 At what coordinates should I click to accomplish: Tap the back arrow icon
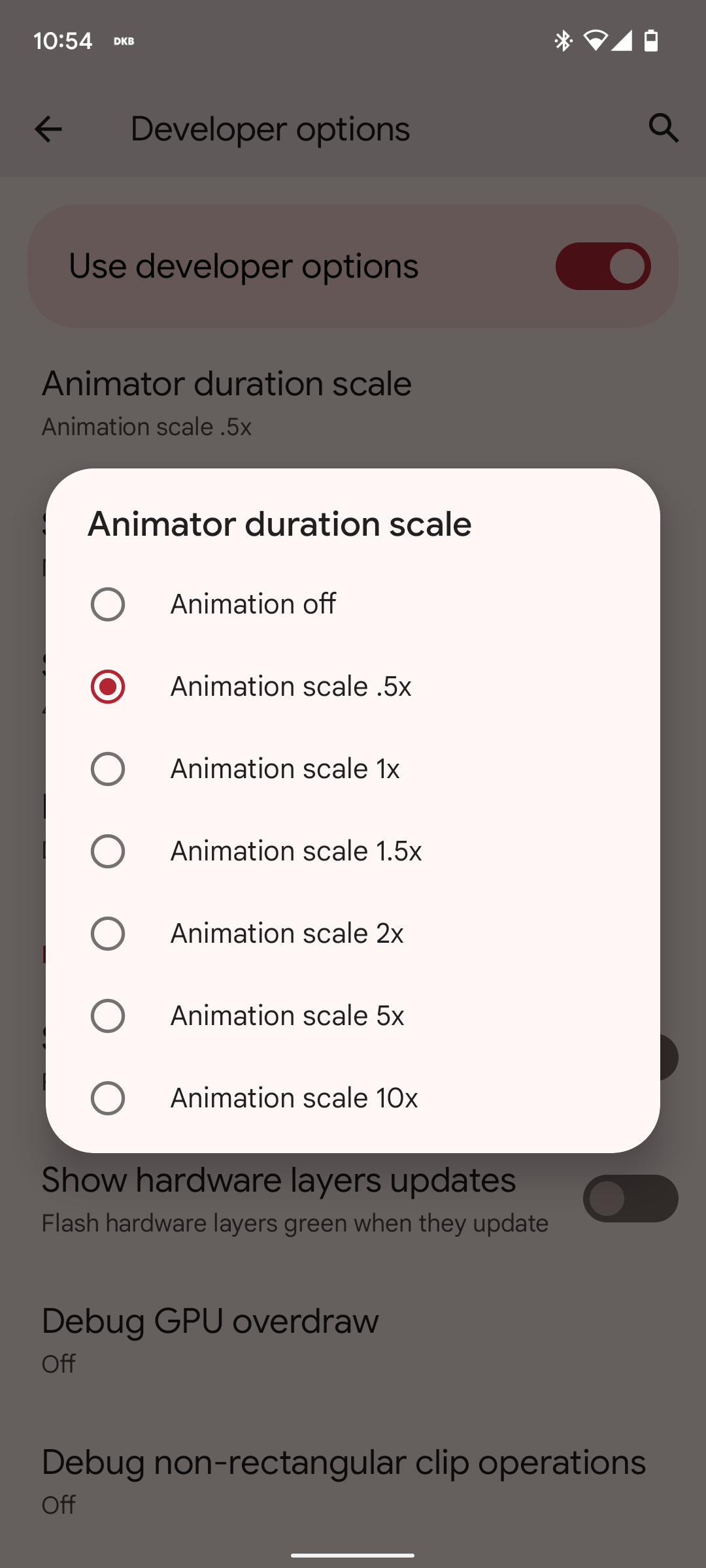point(48,129)
